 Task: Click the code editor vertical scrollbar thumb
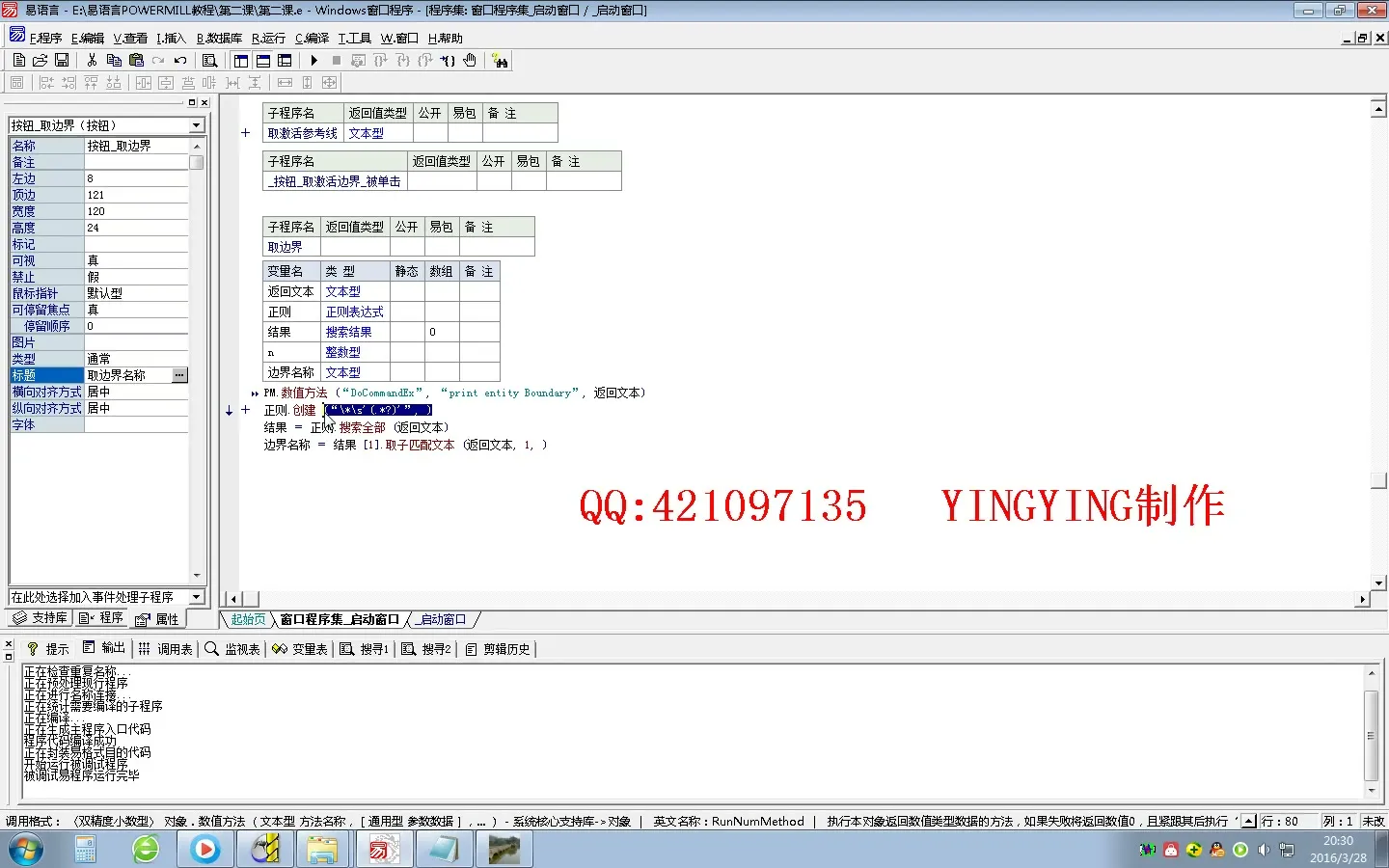(x=1378, y=480)
